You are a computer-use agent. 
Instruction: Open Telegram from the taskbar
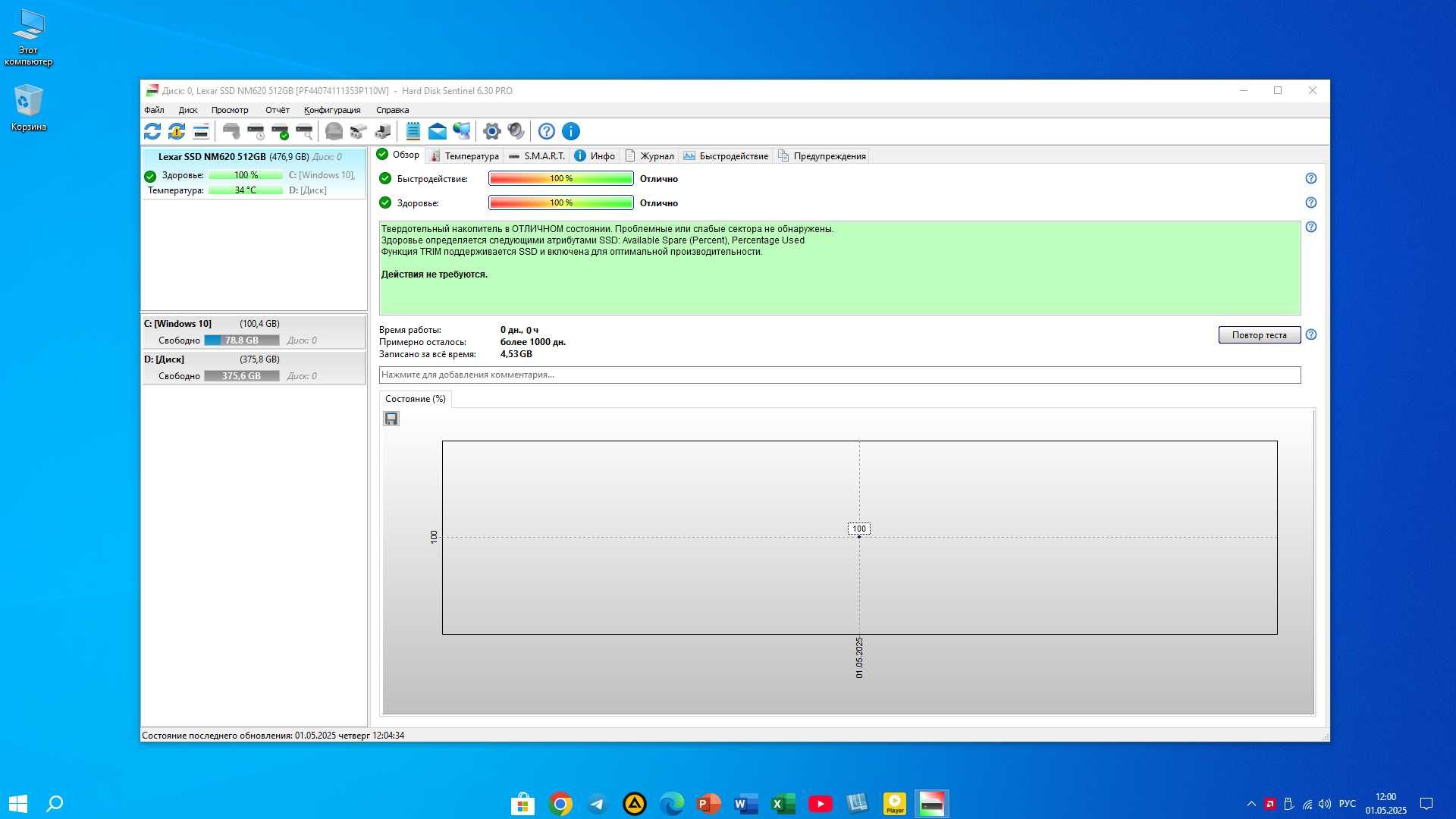tap(598, 804)
